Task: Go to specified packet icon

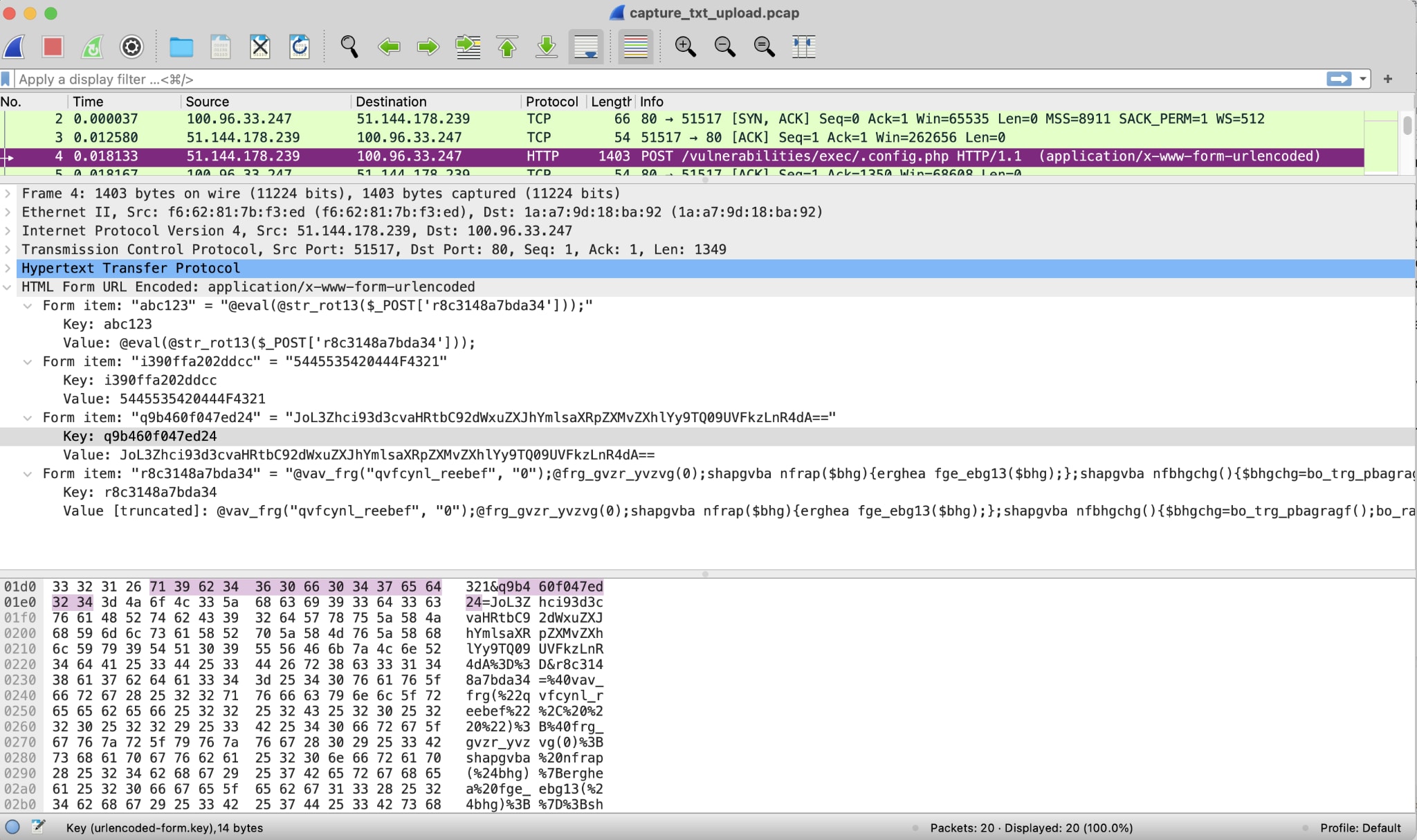Action: click(x=468, y=47)
